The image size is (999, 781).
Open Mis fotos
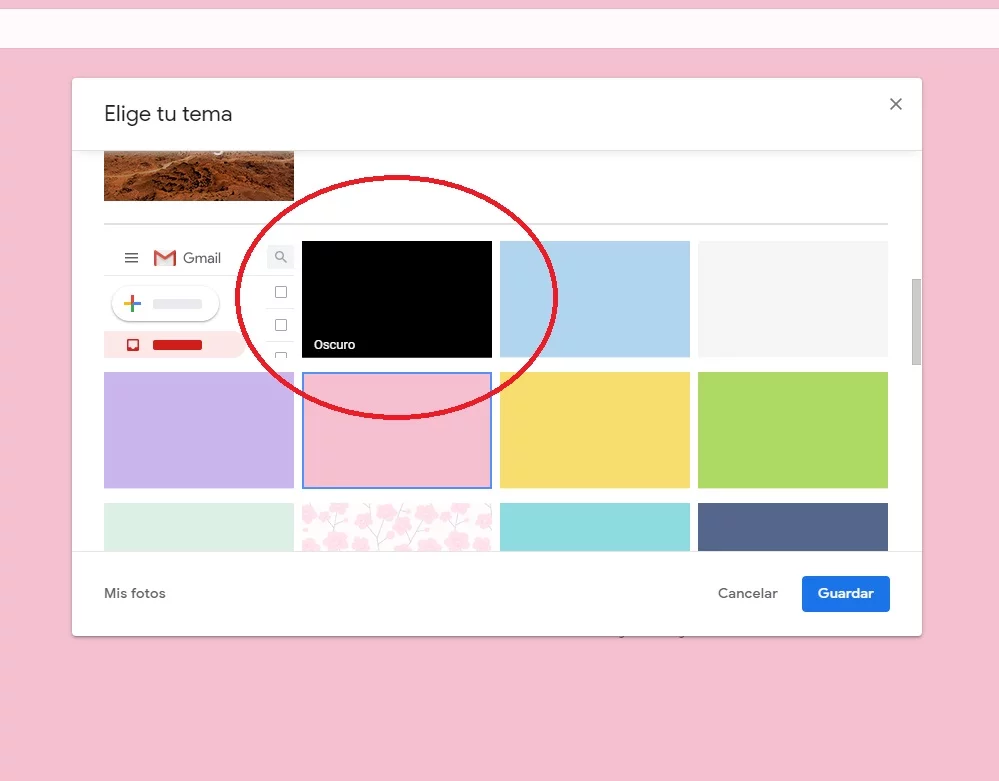(x=134, y=593)
